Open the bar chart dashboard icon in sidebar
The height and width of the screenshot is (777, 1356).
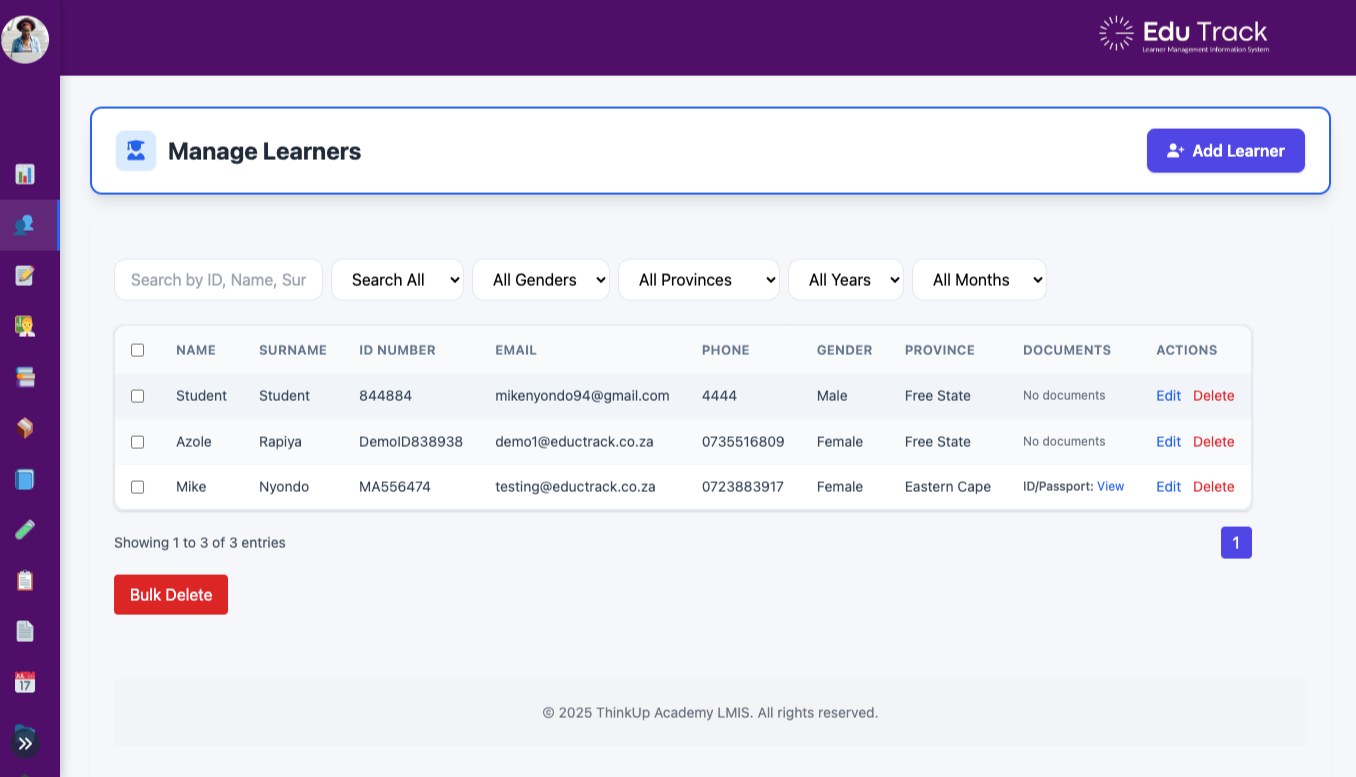(x=25, y=174)
